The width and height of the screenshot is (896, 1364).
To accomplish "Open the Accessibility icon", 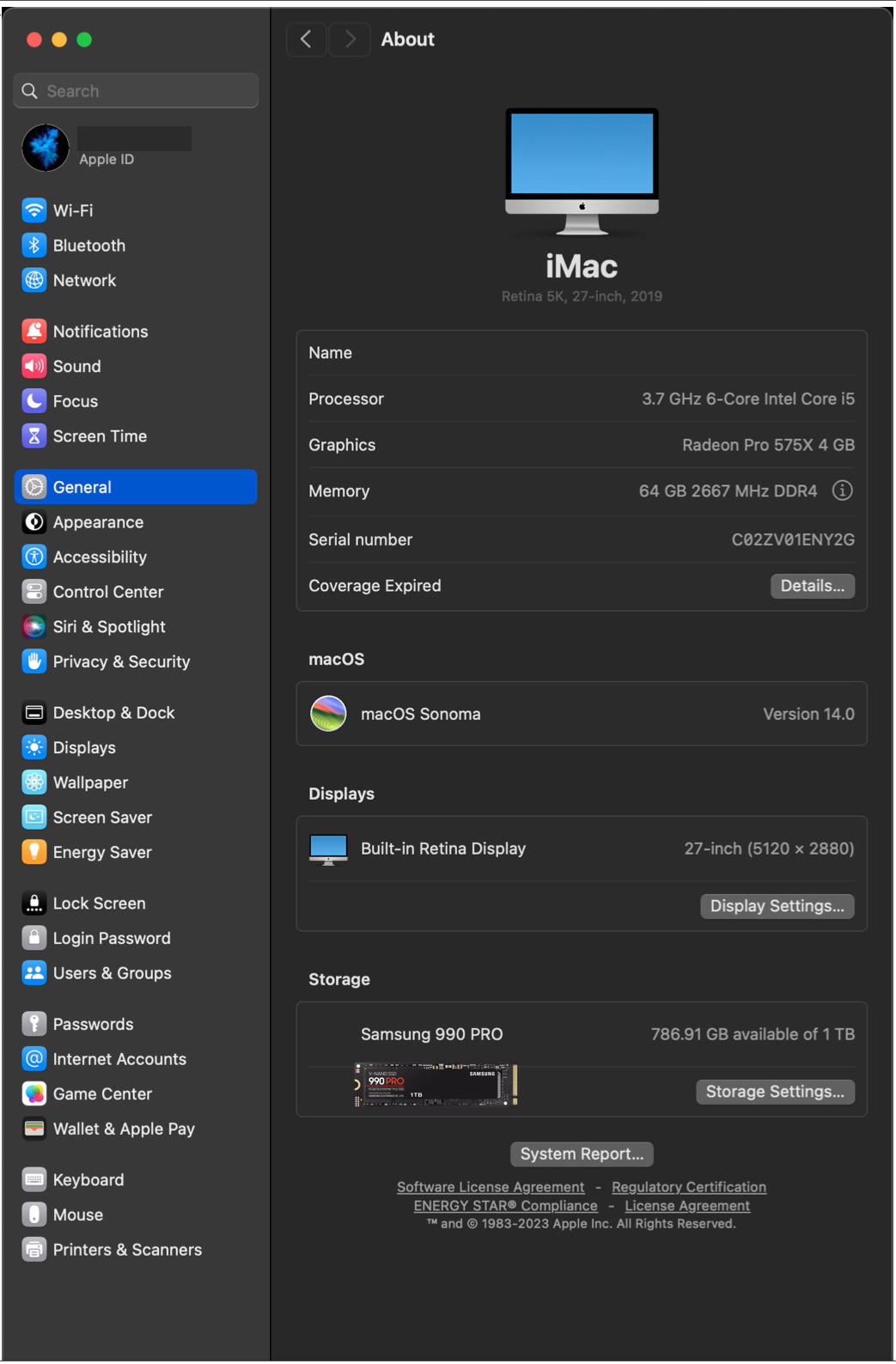I will coord(34,557).
